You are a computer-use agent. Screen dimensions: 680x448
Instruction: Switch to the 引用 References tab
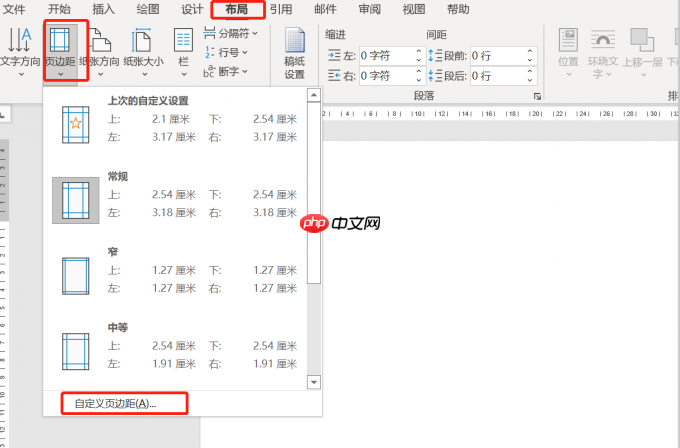point(281,9)
